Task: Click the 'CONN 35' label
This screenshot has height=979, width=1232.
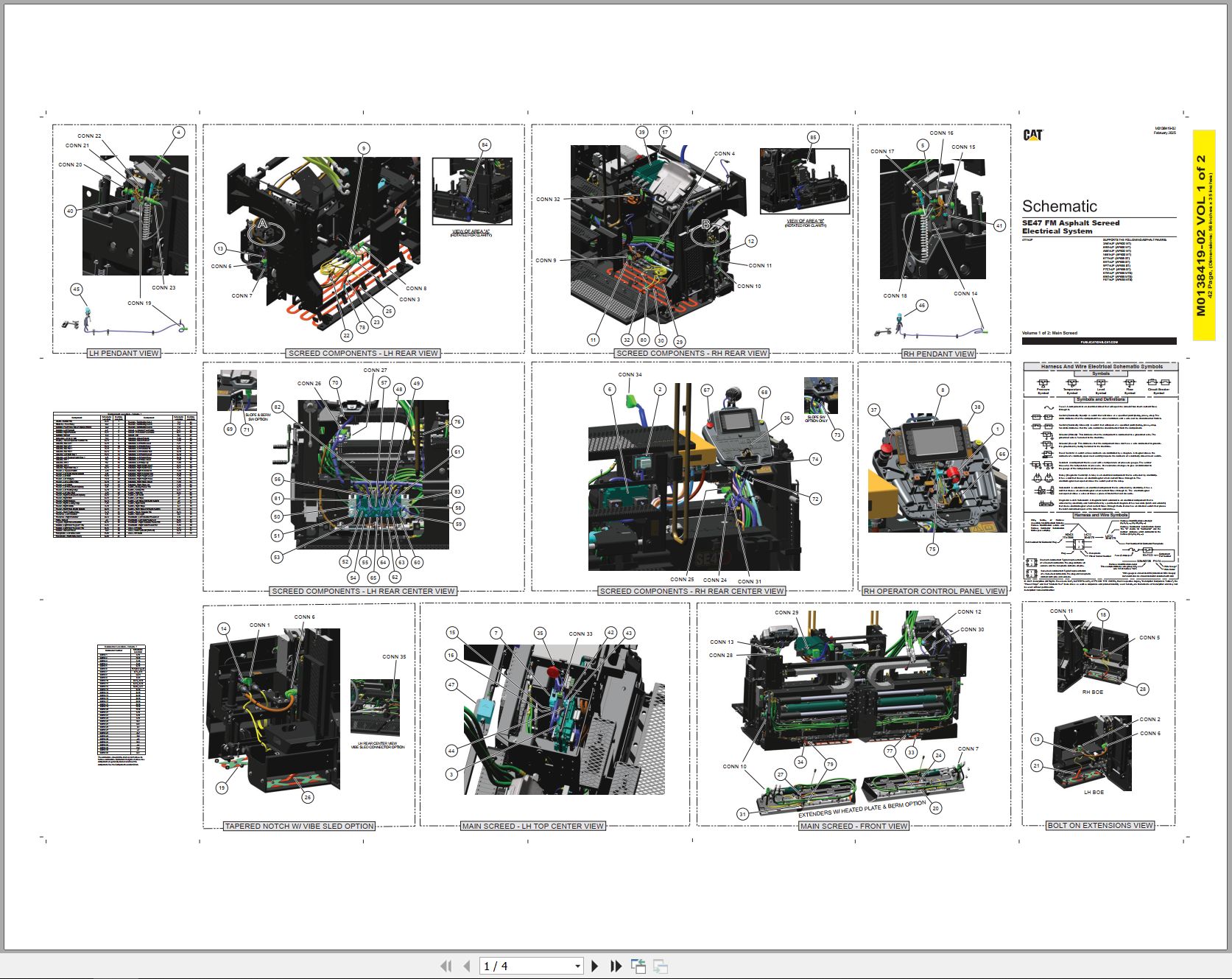Action: pos(394,657)
